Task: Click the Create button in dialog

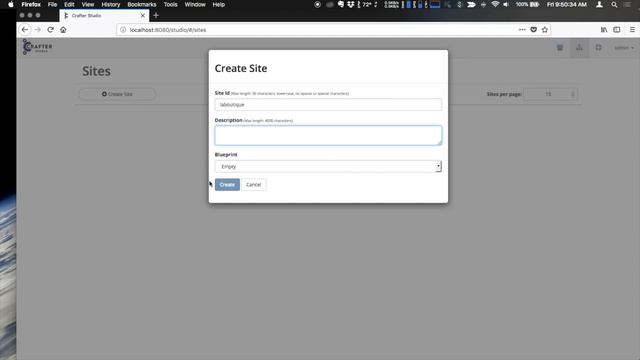Action: 227,184
